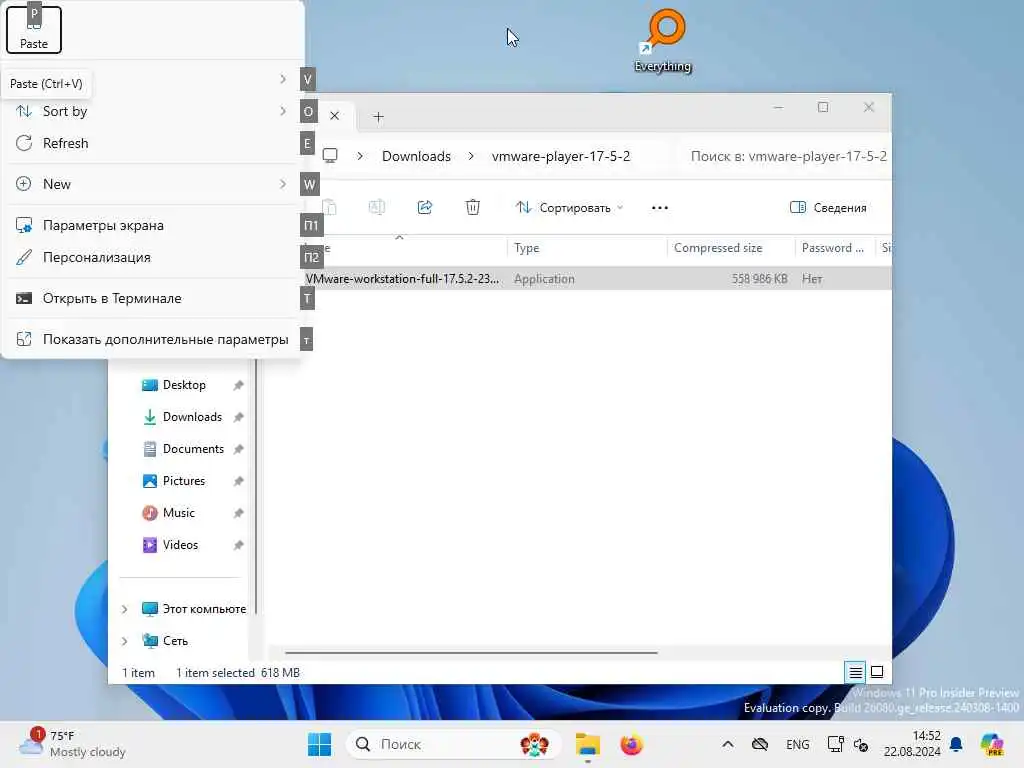Image resolution: width=1024 pixels, height=768 pixels.
Task: Delete selected file with trash icon
Action: (x=473, y=208)
